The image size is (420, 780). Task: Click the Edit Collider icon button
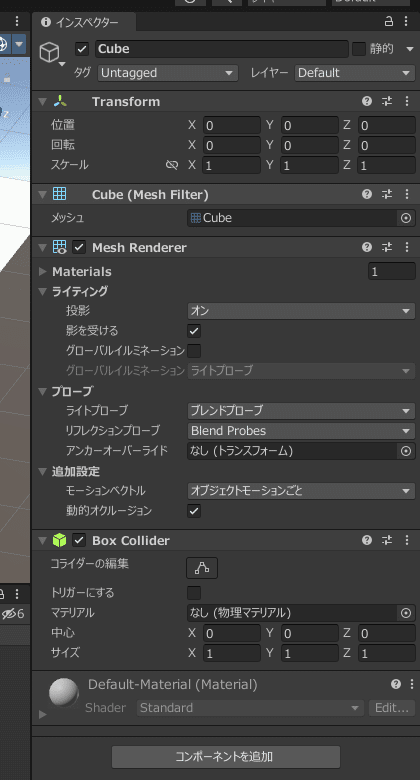coord(202,567)
